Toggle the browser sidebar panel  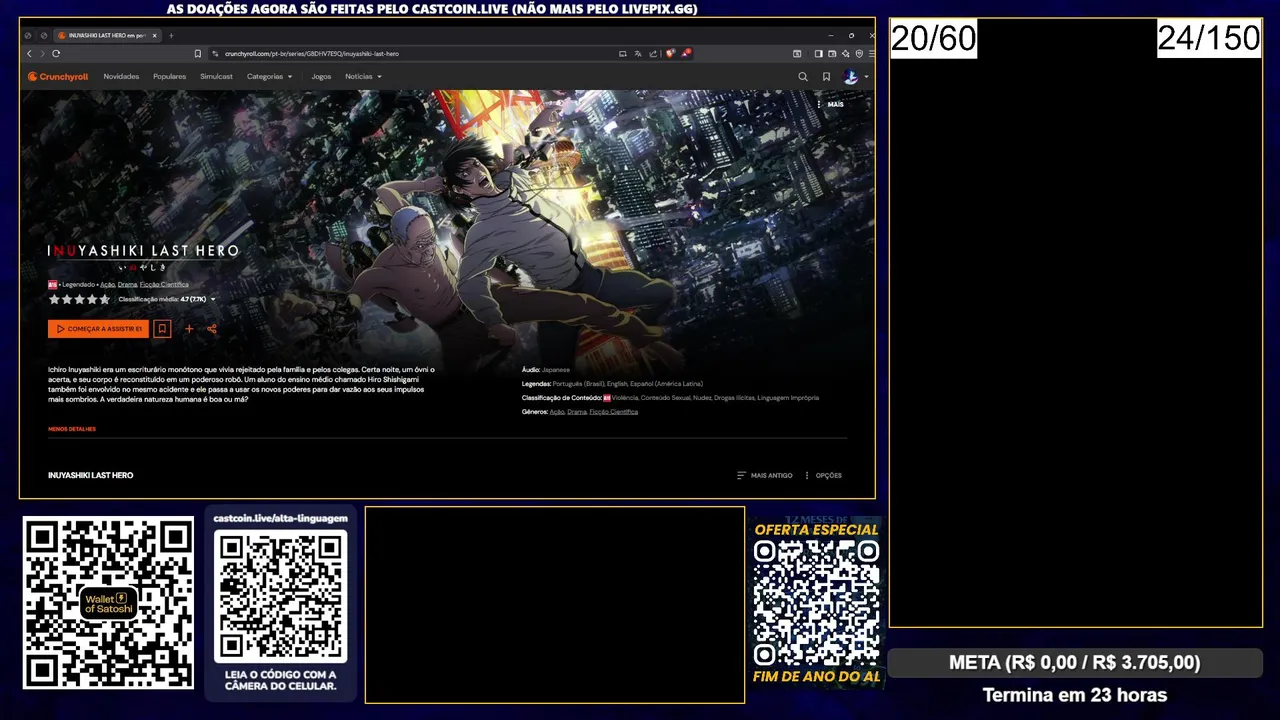pos(818,53)
